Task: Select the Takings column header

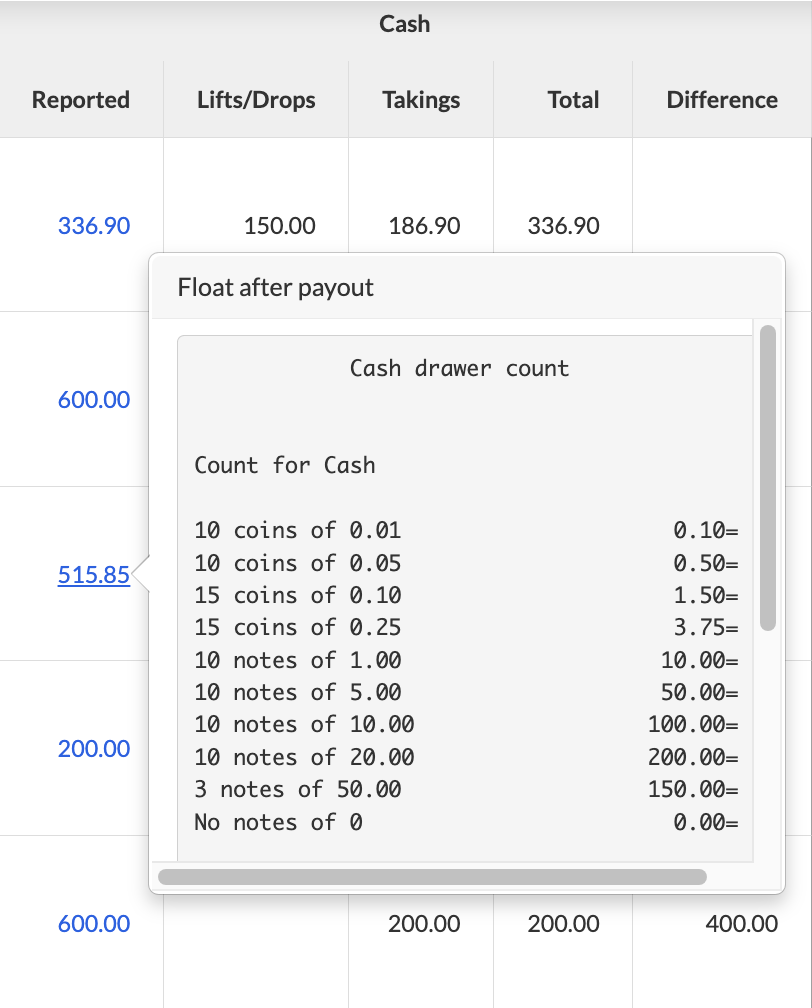Action: tap(421, 100)
